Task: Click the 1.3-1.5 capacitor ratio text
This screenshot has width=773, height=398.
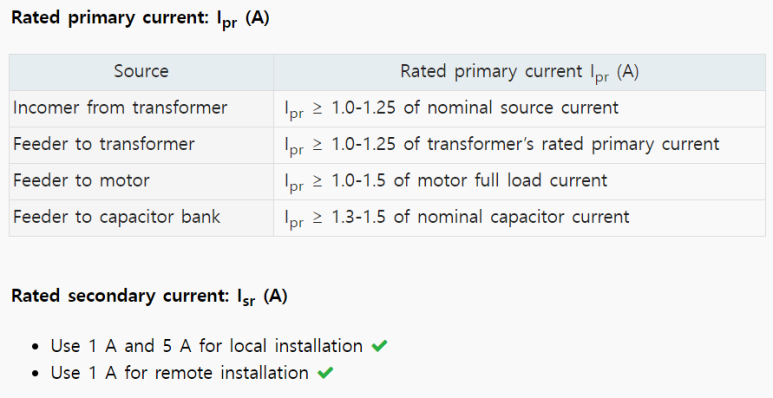Action: click(358, 217)
